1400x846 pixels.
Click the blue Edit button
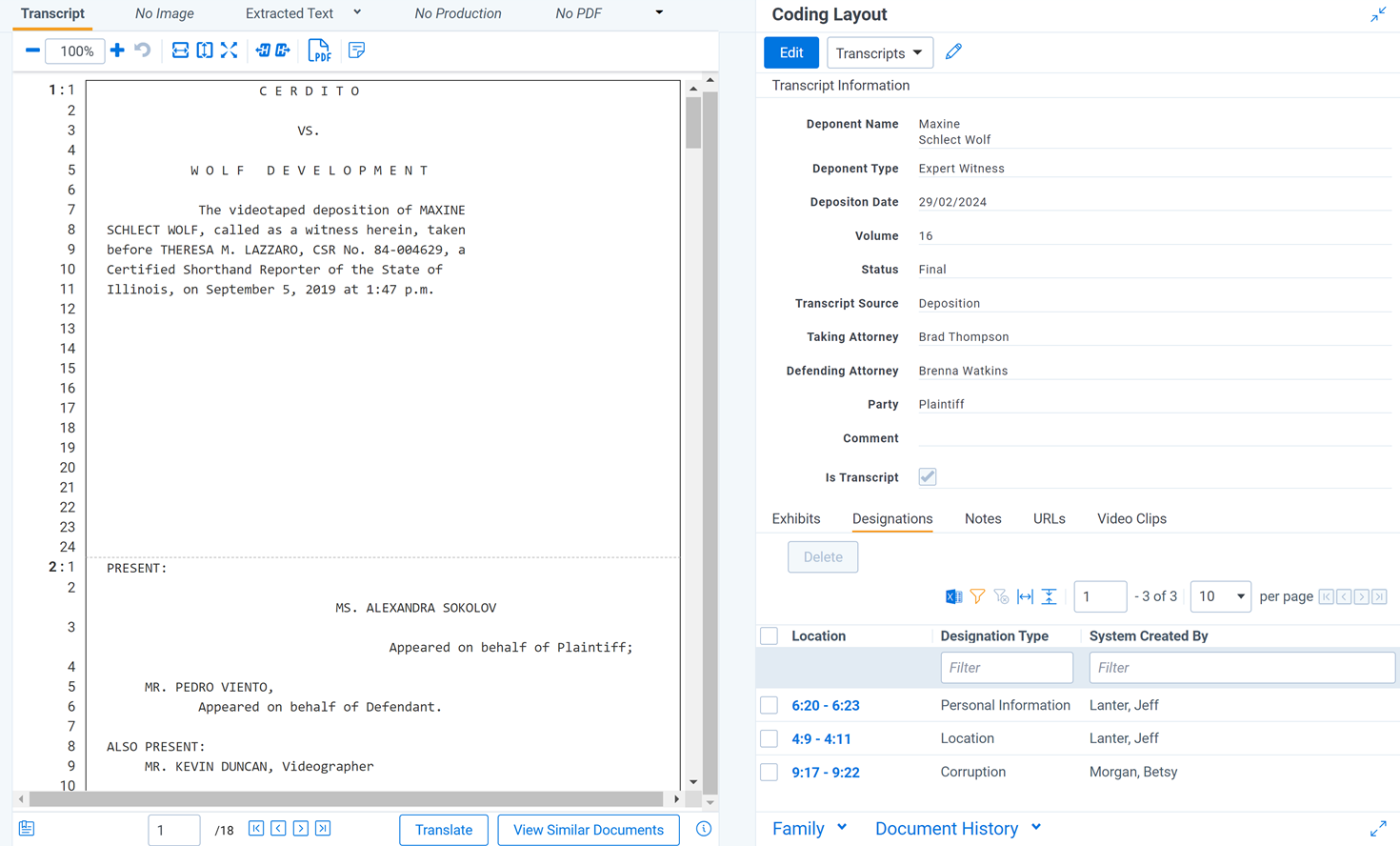coord(791,52)
